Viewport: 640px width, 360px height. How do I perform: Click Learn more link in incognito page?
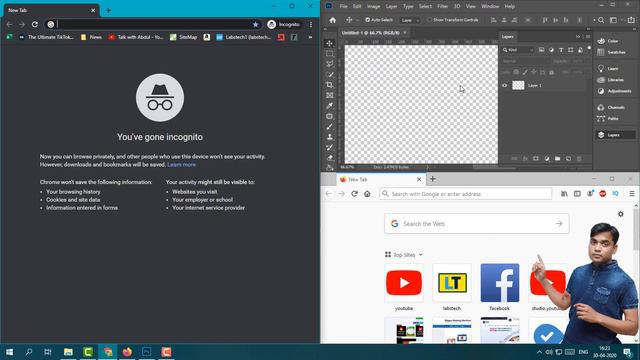182,164
